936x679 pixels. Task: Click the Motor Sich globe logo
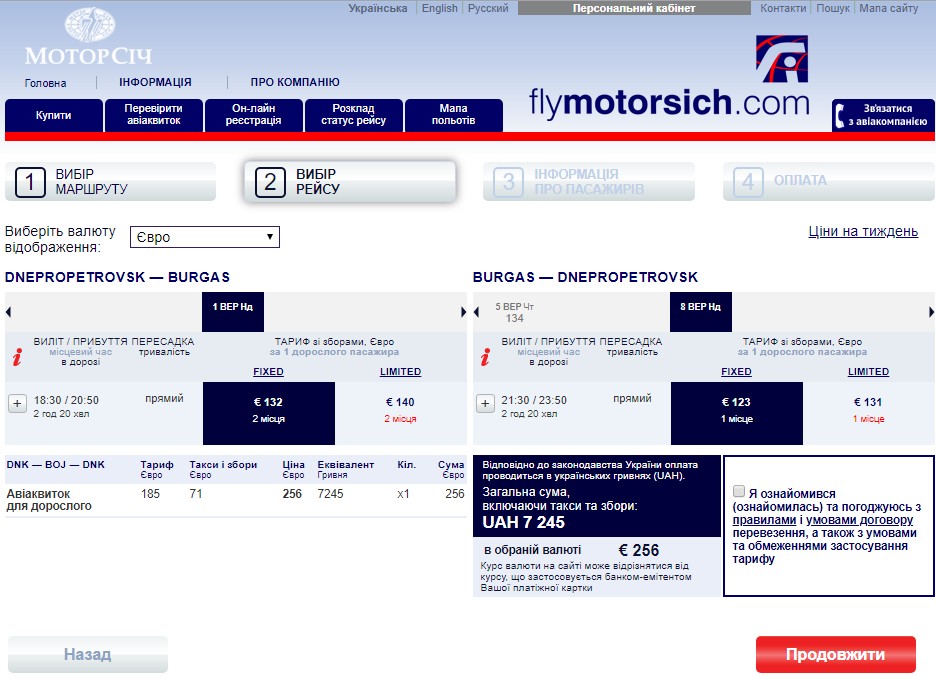click(x=90, y=24)
